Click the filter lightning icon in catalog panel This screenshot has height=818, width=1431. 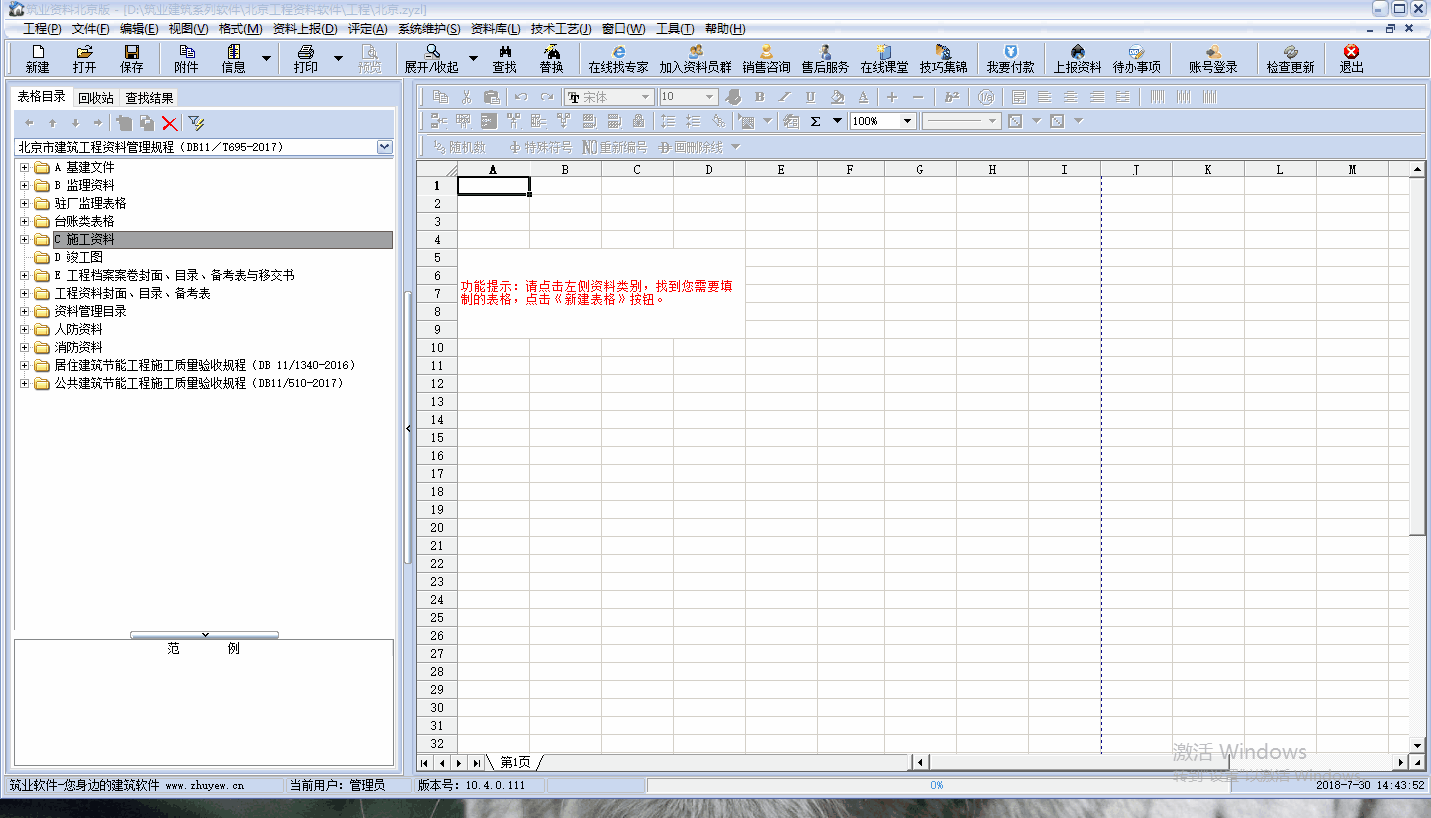[x=196, y=123]
